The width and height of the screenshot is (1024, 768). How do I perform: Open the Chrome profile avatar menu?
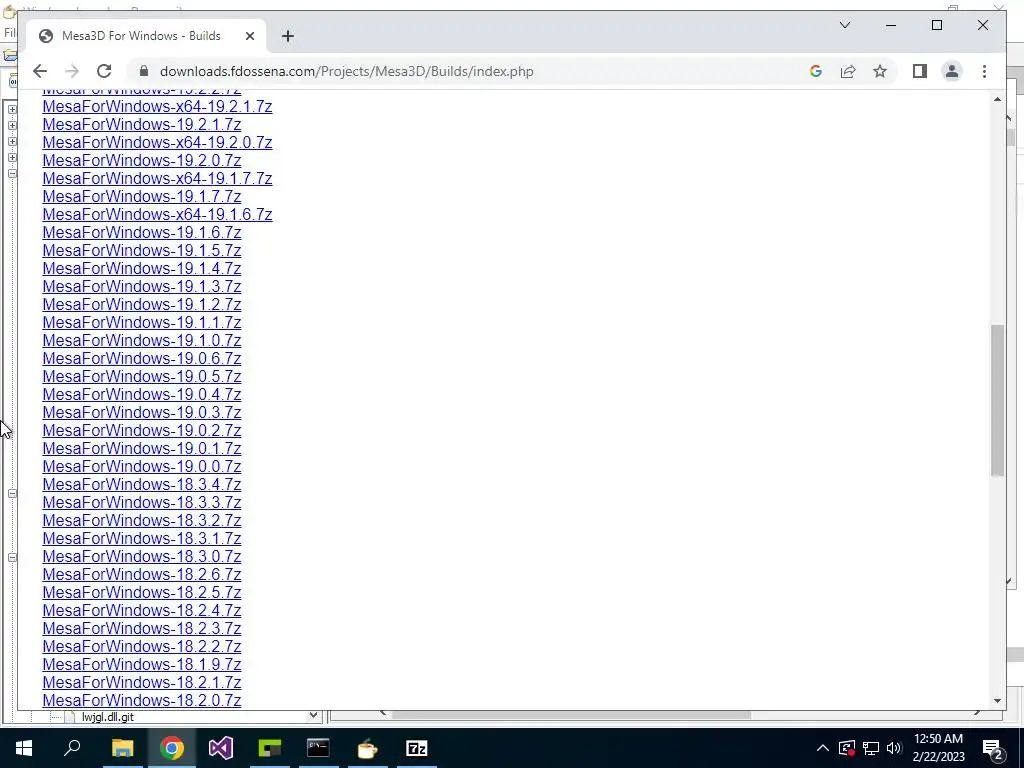(x=952, y=71)
